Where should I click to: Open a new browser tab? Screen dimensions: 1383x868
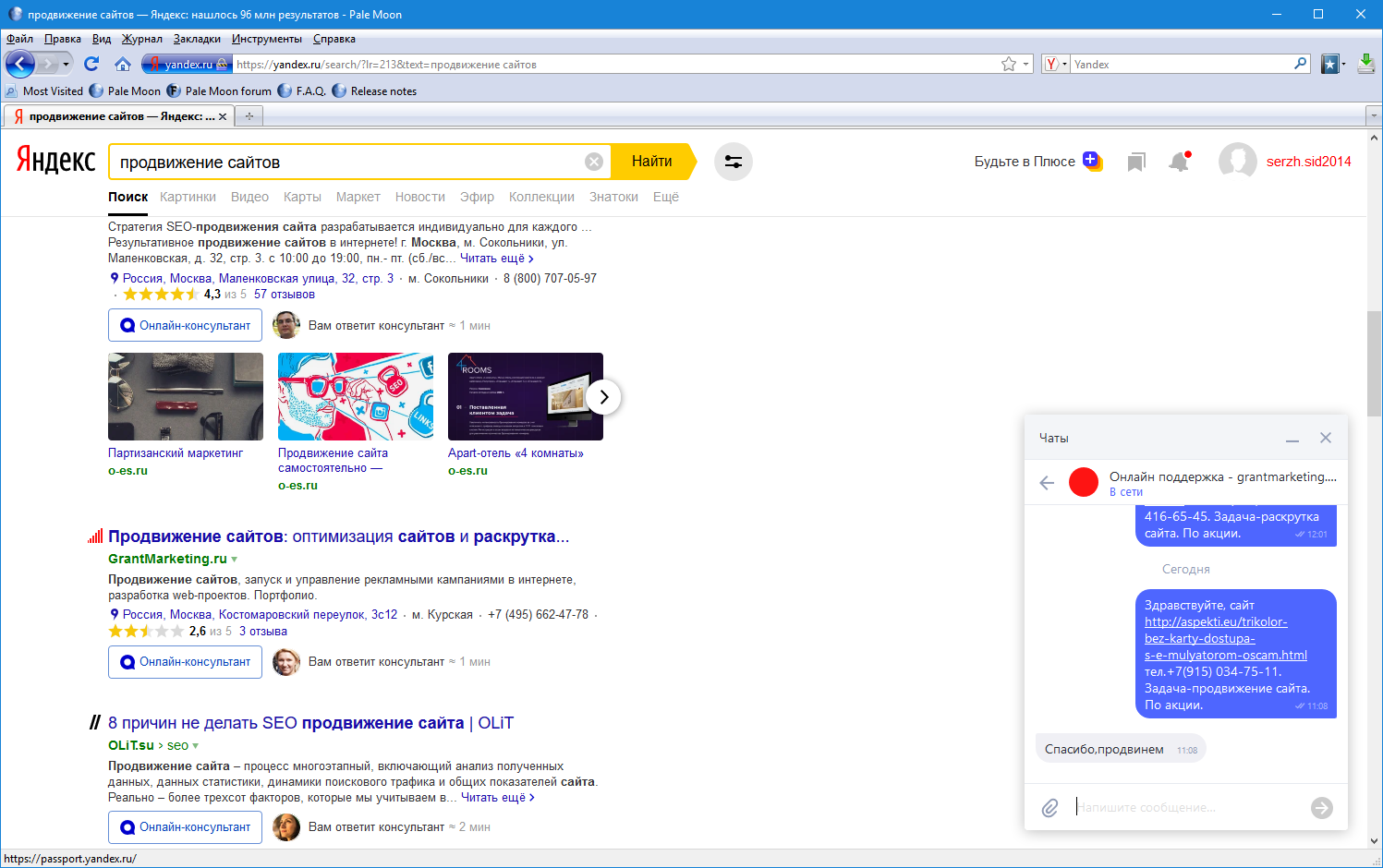pos(249,116)
